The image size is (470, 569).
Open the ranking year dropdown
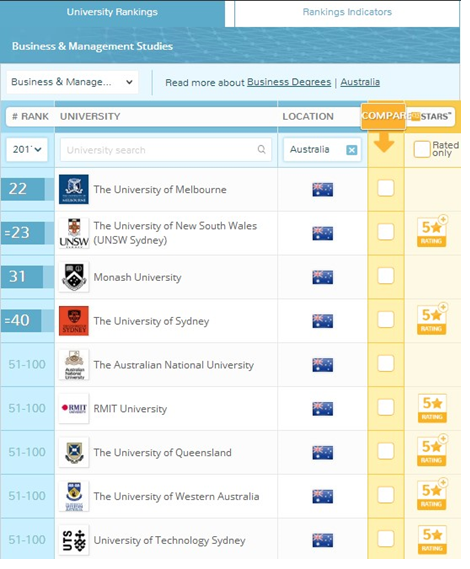pyautogui.click(x=27, y=150)
